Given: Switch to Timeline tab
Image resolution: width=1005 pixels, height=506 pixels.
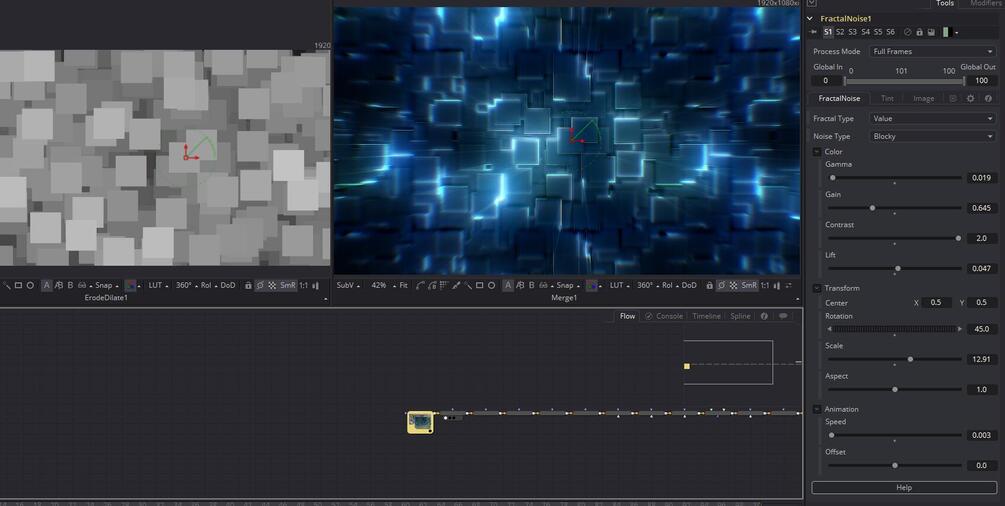Looking at the screenshot, I should 706,316.
